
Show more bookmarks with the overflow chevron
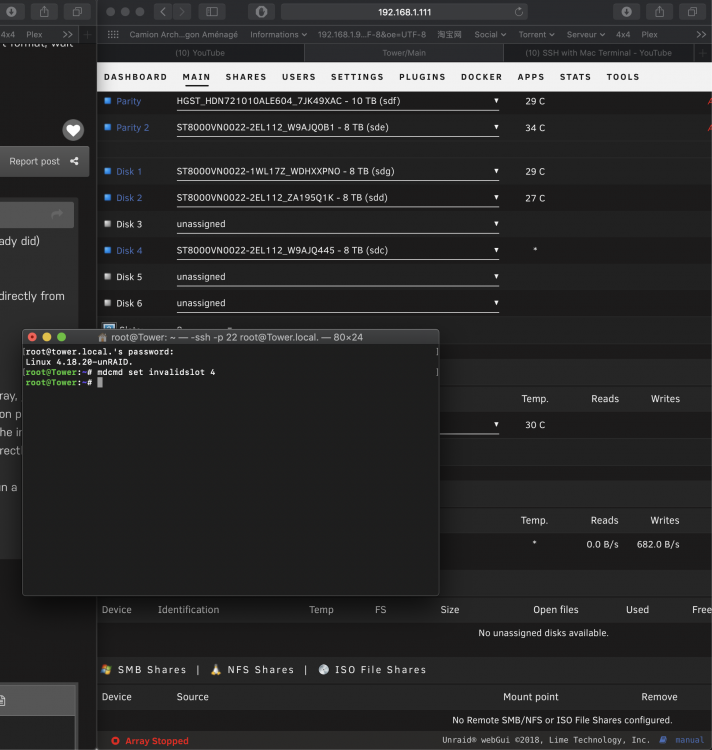pos(701,34)
